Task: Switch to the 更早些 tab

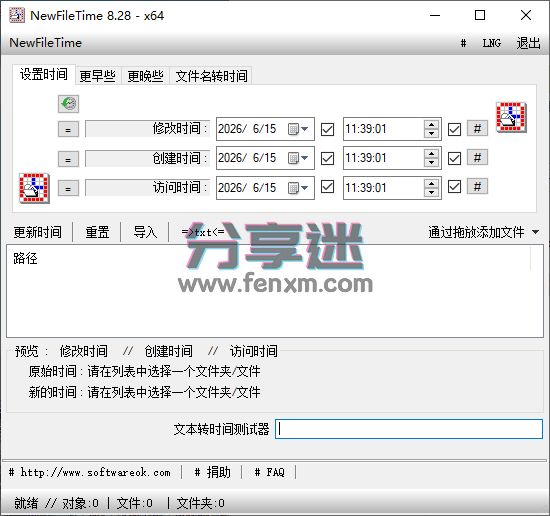Action: pyautogui.click(x=98, y=76)
